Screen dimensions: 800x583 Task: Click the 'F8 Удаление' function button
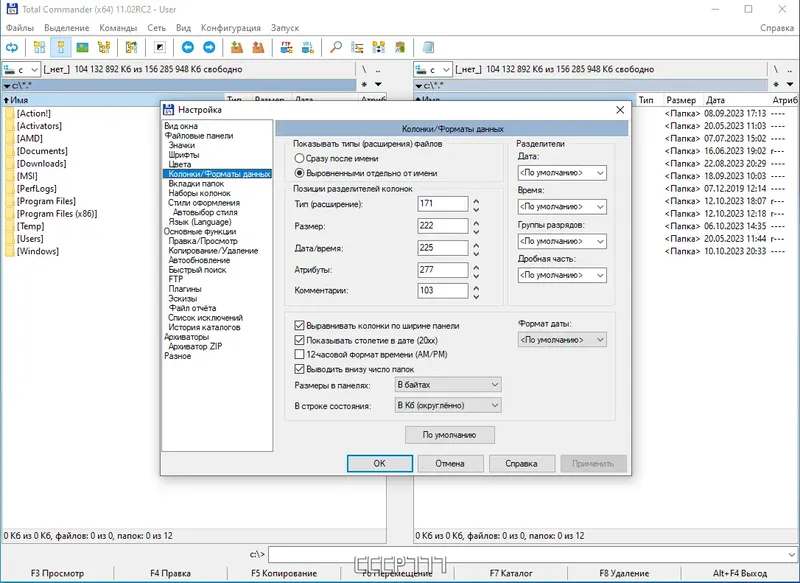624,573
